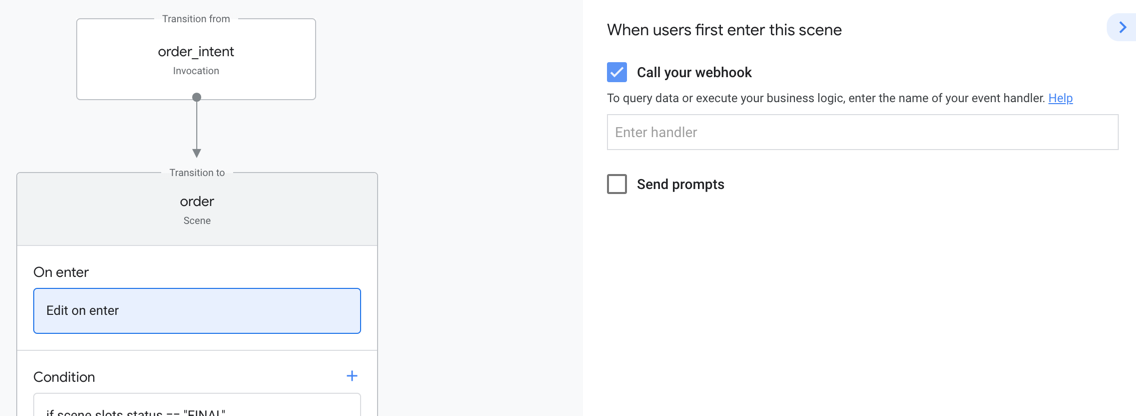
Task: Click the When users first enter heading
Action: 724,30
